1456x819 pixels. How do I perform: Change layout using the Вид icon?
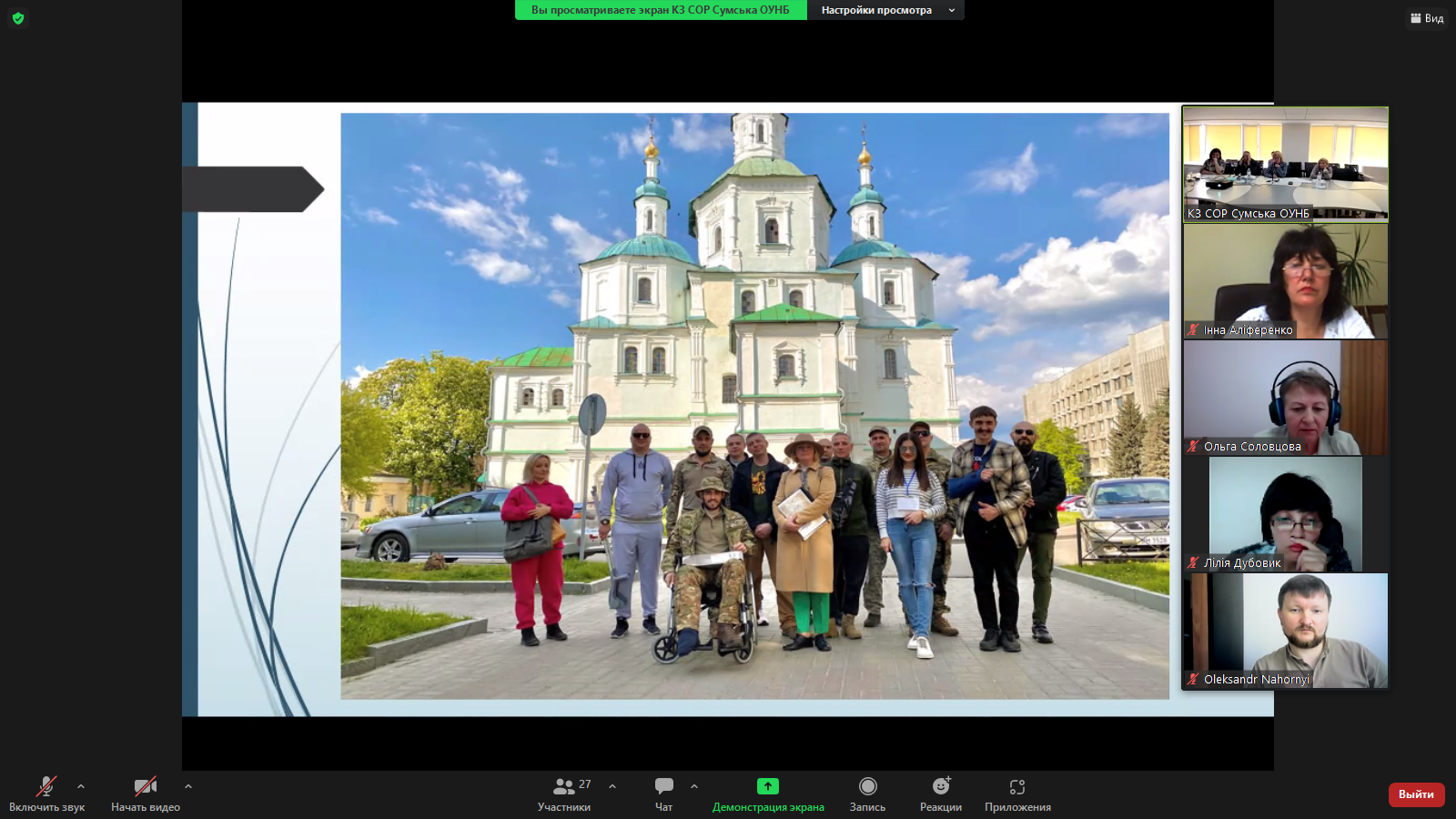[x=1427, y=18]
